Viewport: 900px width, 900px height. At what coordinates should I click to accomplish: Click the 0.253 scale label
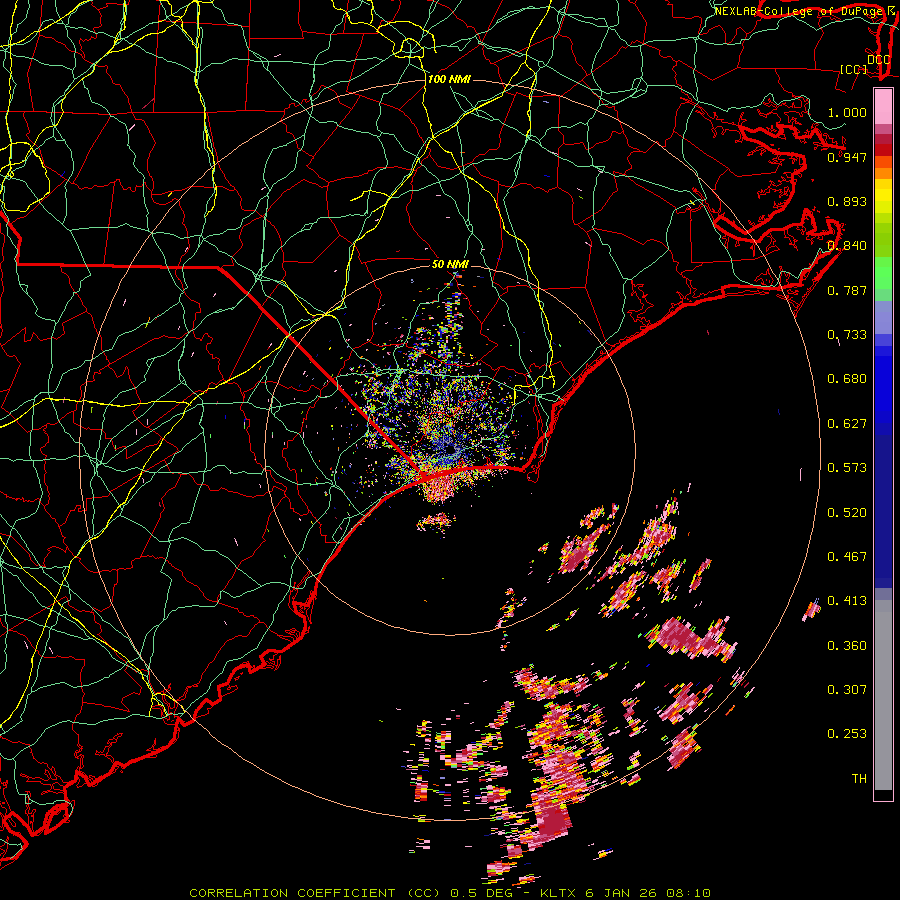pos(847,734)
